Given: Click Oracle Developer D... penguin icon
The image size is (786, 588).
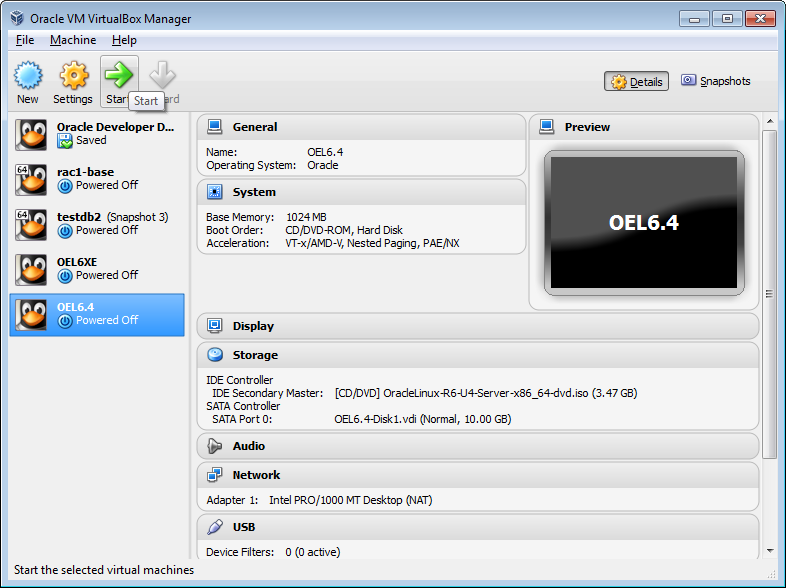Looking at the screenshot, I should pyautogui.click(x=31, y=134).
